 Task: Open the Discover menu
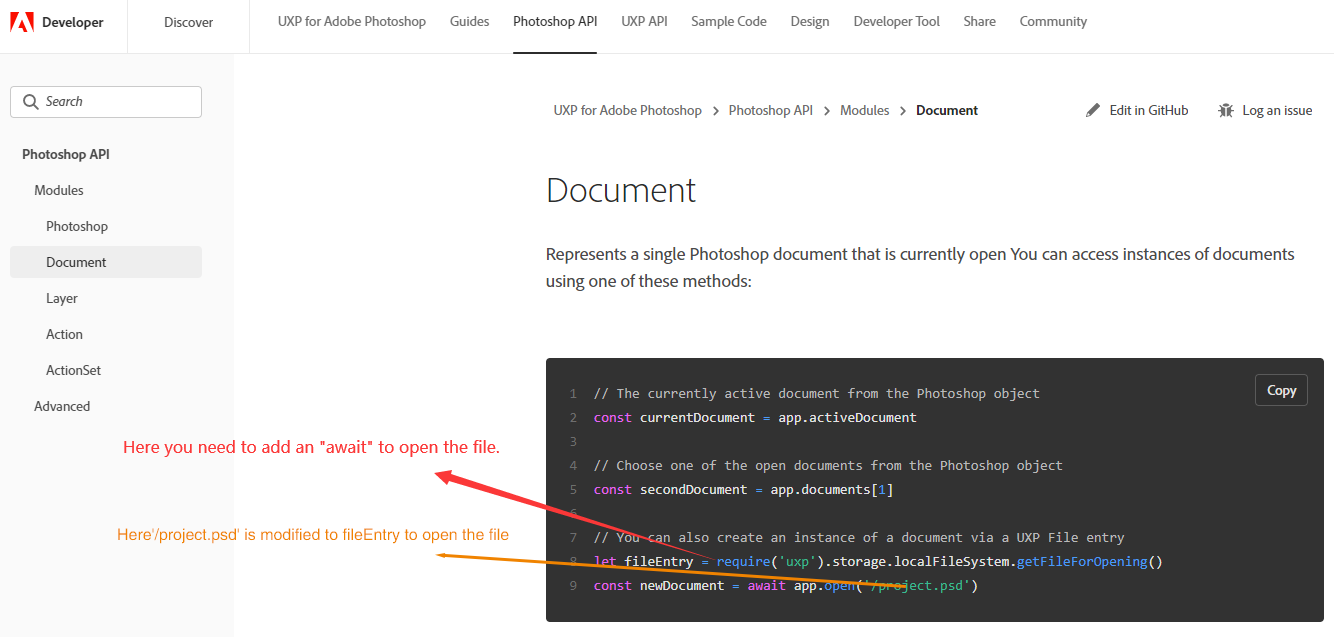[188, 21]
